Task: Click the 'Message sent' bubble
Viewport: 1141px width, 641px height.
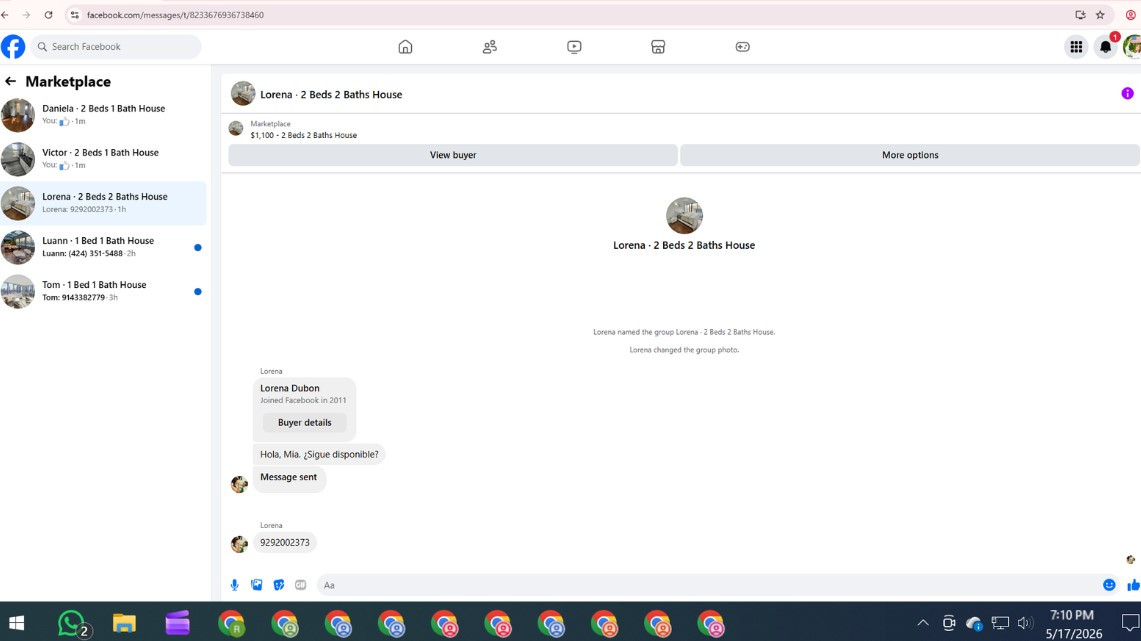Action: click(x=289, y=478)
